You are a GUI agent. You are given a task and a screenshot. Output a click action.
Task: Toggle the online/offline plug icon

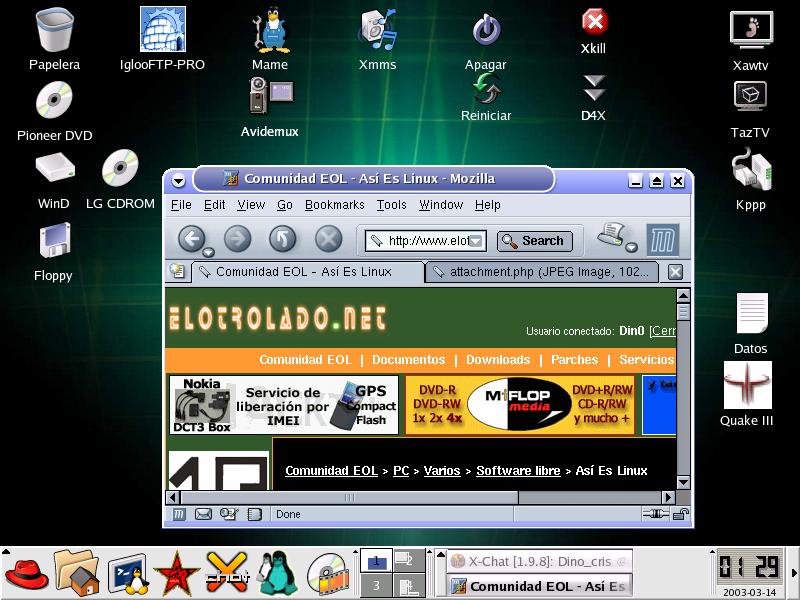656,514
